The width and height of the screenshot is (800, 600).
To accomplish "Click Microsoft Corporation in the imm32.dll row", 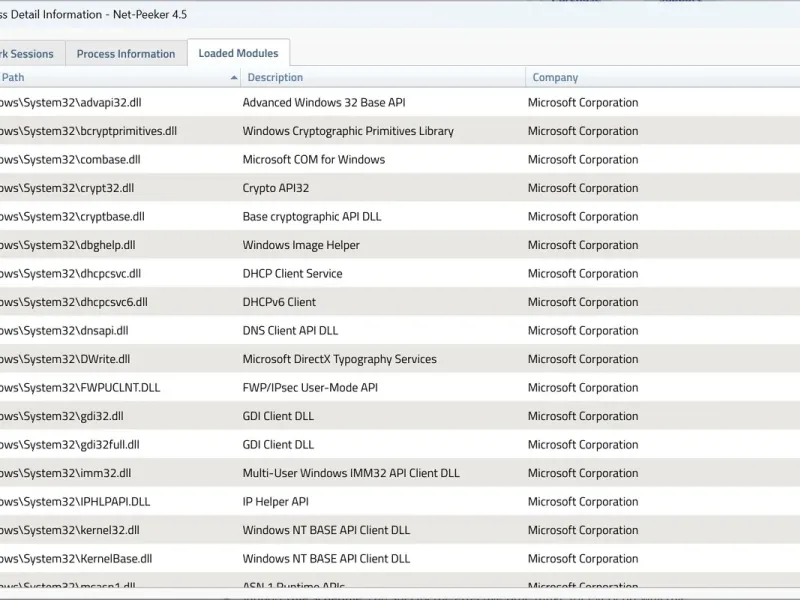I will coord(583,474).
